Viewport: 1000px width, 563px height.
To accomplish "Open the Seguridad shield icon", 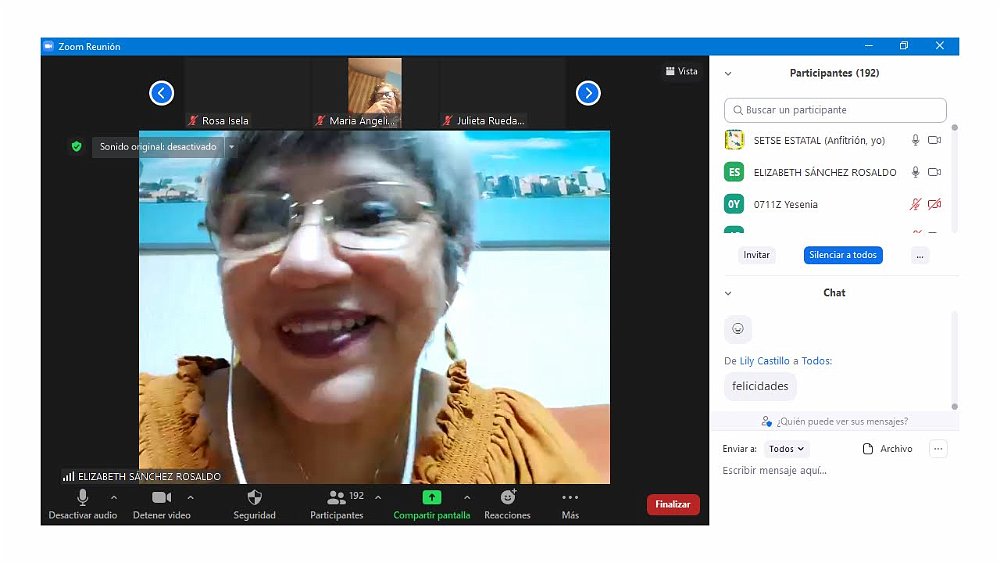I will 254,497.
